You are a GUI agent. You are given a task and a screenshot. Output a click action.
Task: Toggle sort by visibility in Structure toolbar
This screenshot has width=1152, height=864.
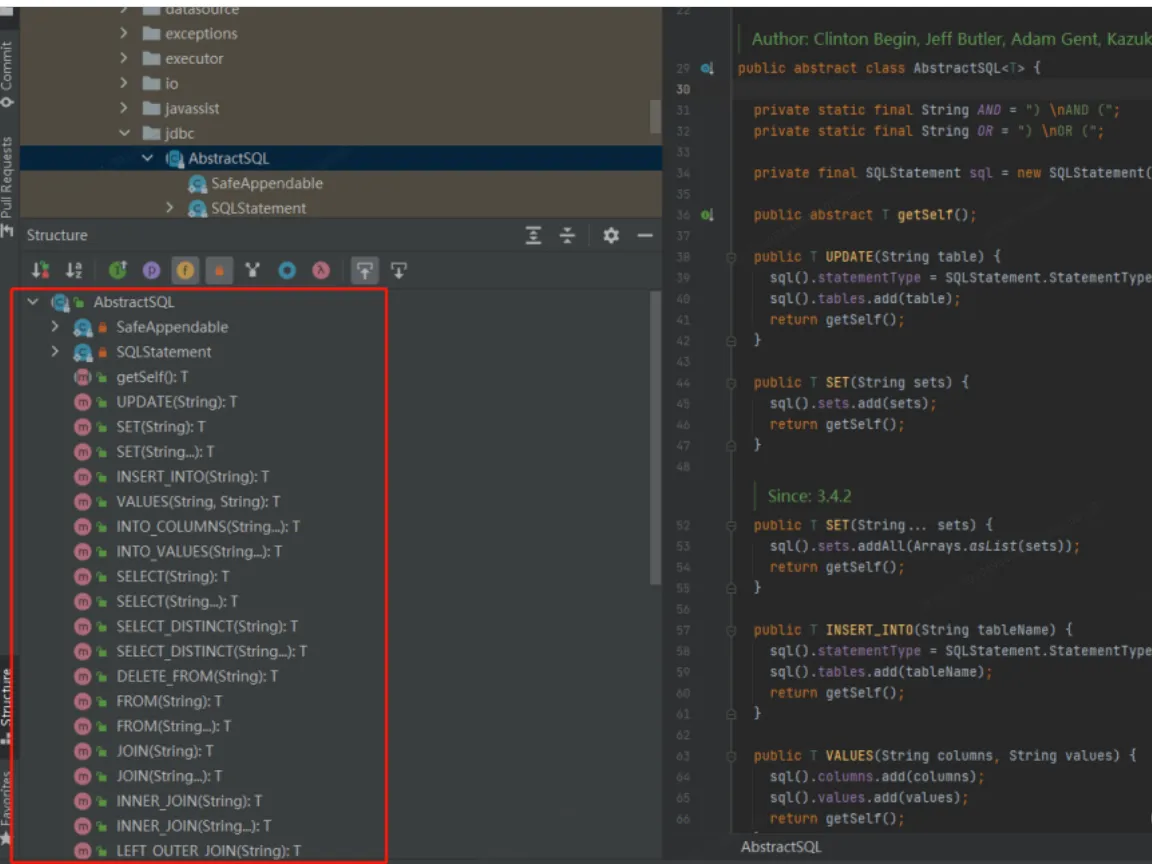click(x=40, y=270)
